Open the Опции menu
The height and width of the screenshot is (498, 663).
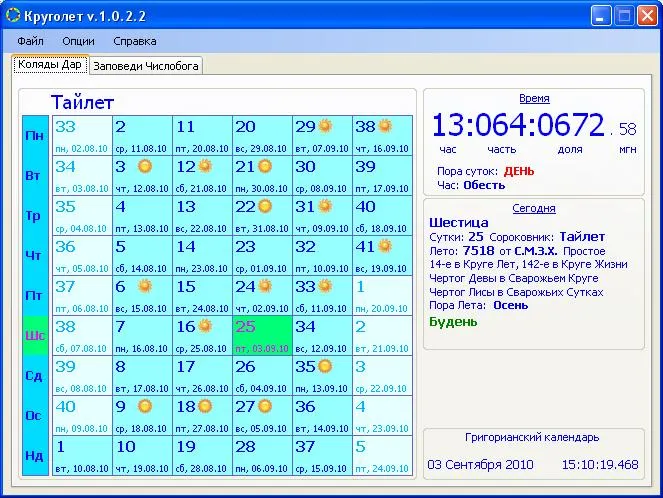click(78, 41)
